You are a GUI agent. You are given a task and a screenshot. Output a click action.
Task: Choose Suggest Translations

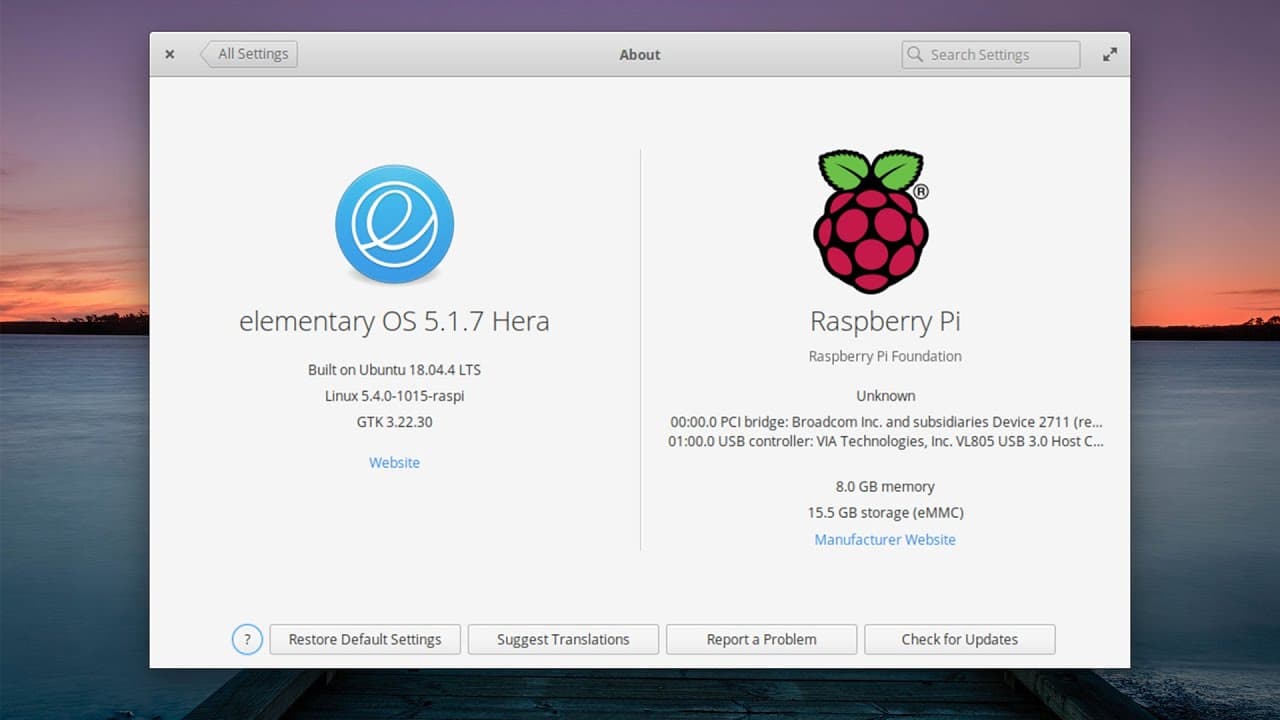point(563,639)
